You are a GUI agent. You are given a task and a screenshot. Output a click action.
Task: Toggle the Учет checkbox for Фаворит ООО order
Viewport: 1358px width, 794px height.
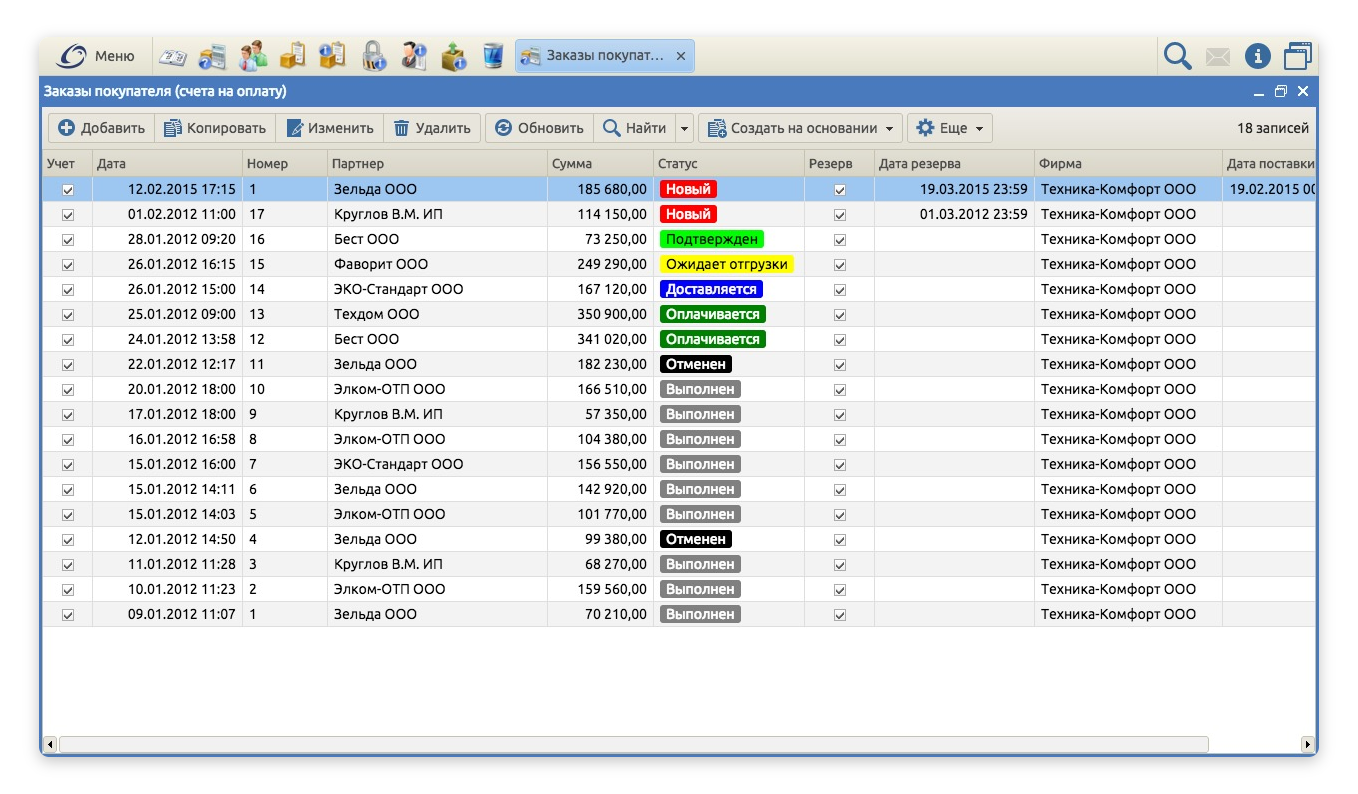pyautogui.click(x=68, y=265)
